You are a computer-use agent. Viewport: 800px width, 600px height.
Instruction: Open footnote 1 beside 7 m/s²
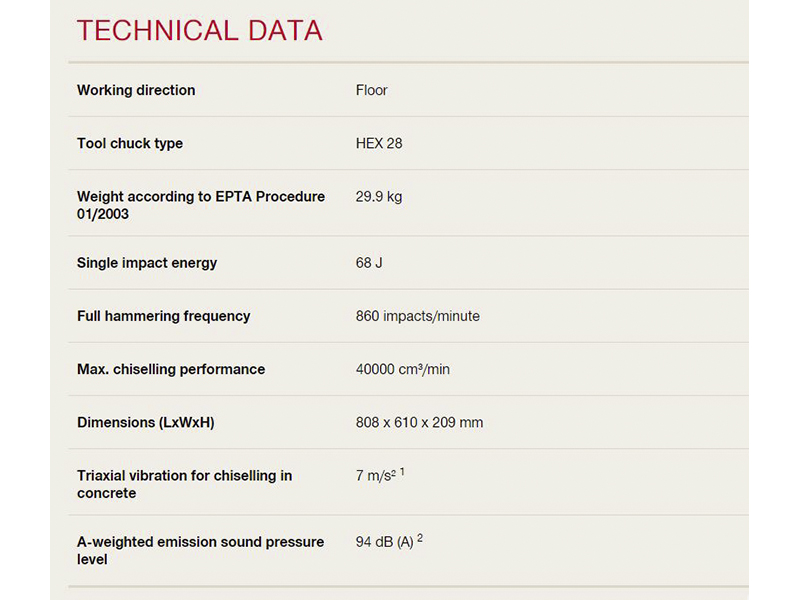click(x=402, y=471)
